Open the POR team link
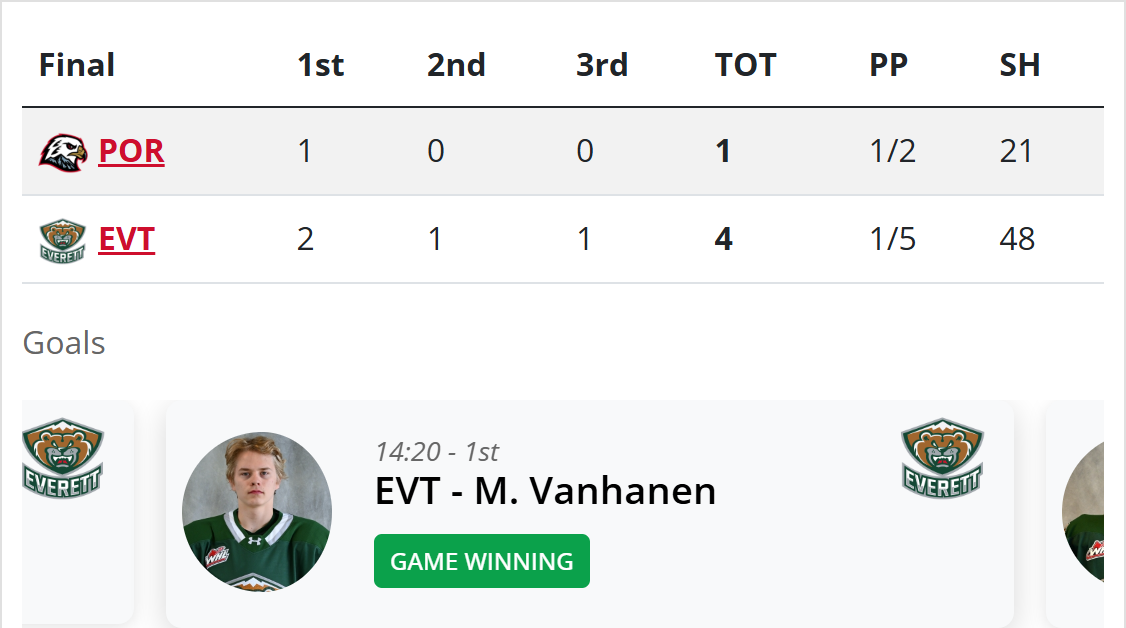 (131, 151)
